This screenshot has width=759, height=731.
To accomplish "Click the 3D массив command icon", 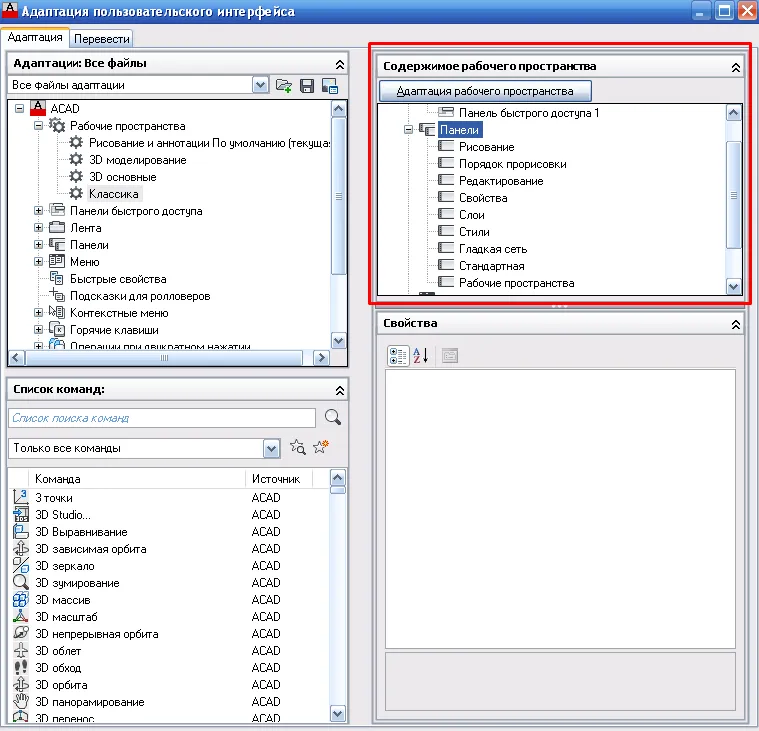I will click(x=20, y=599).
